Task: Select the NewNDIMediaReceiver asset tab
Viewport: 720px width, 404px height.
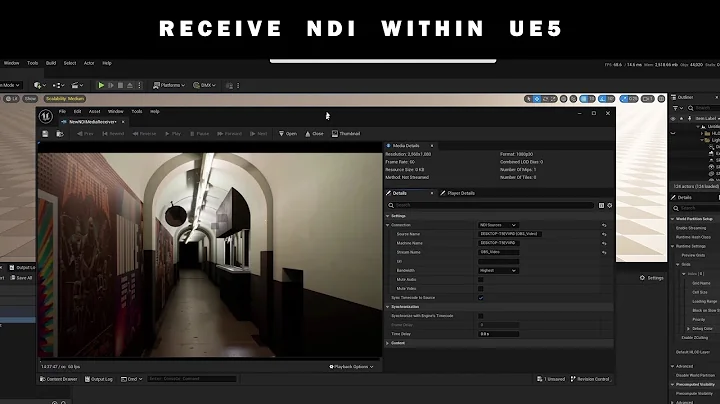Action: click(x=92, y=122)
